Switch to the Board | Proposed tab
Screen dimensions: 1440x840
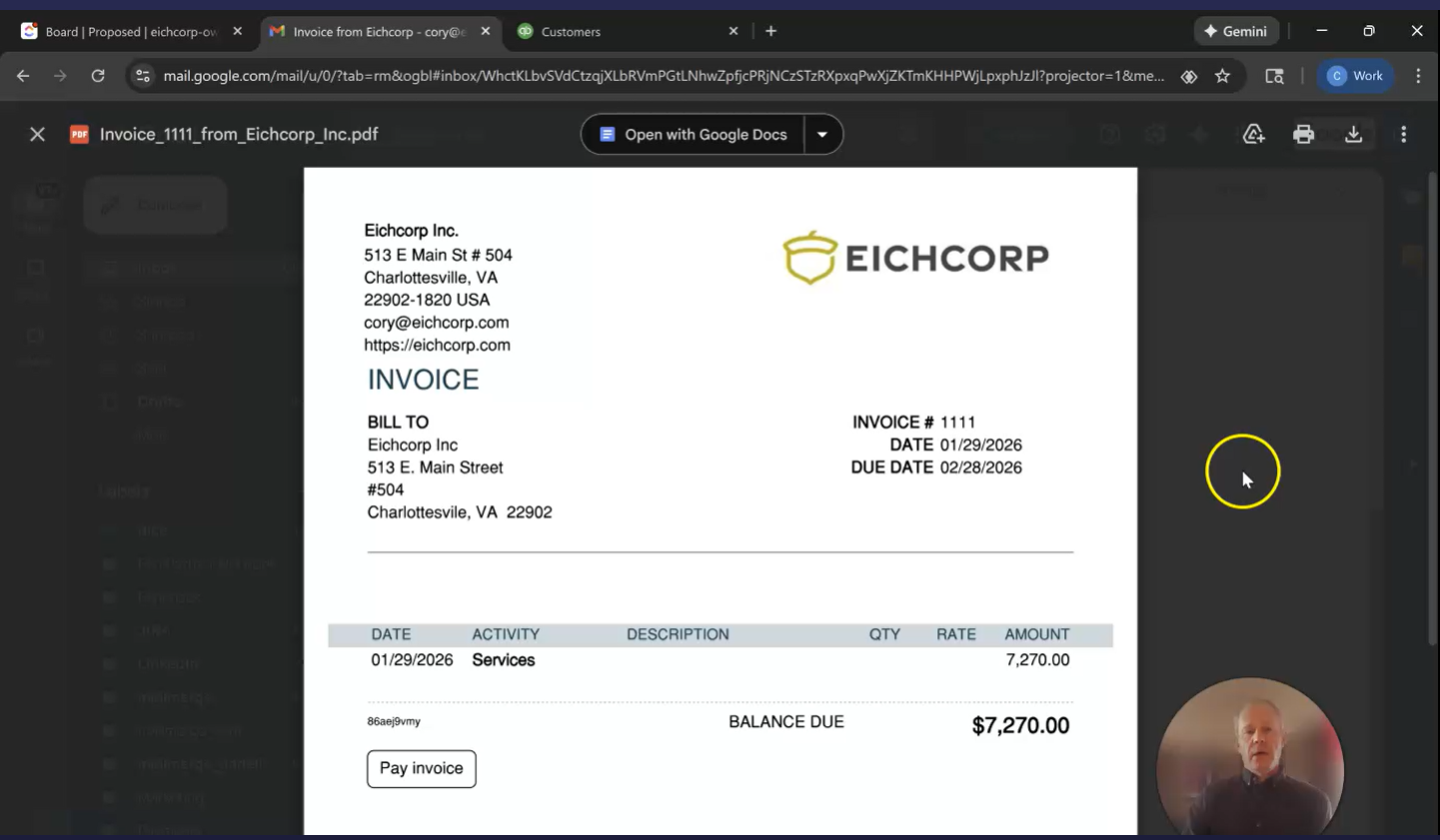tap(130, 32)
